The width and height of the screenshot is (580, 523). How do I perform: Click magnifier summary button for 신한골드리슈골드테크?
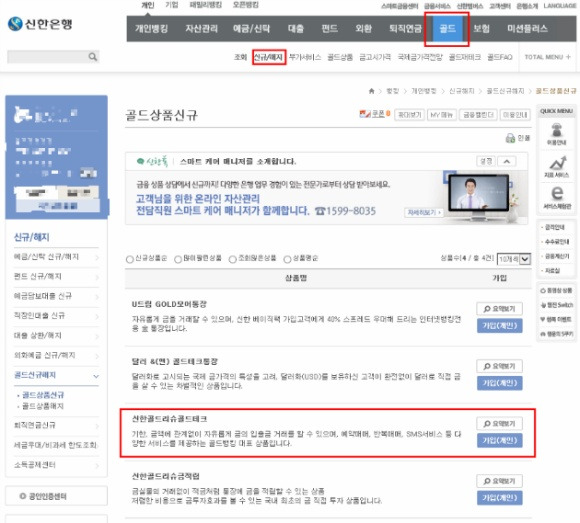tap(500, 424)
